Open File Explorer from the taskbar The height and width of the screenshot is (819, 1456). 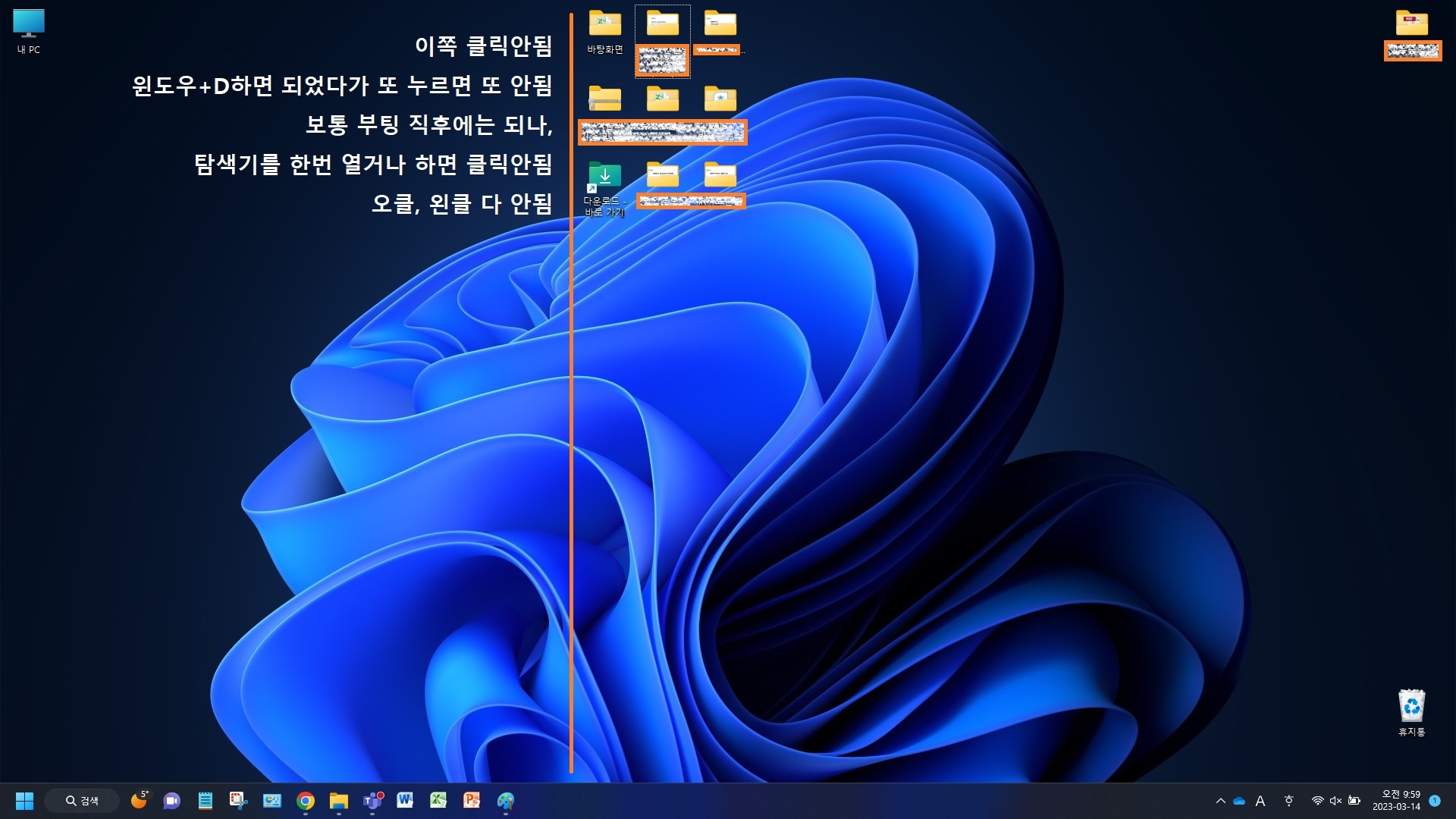pos(338,801)
